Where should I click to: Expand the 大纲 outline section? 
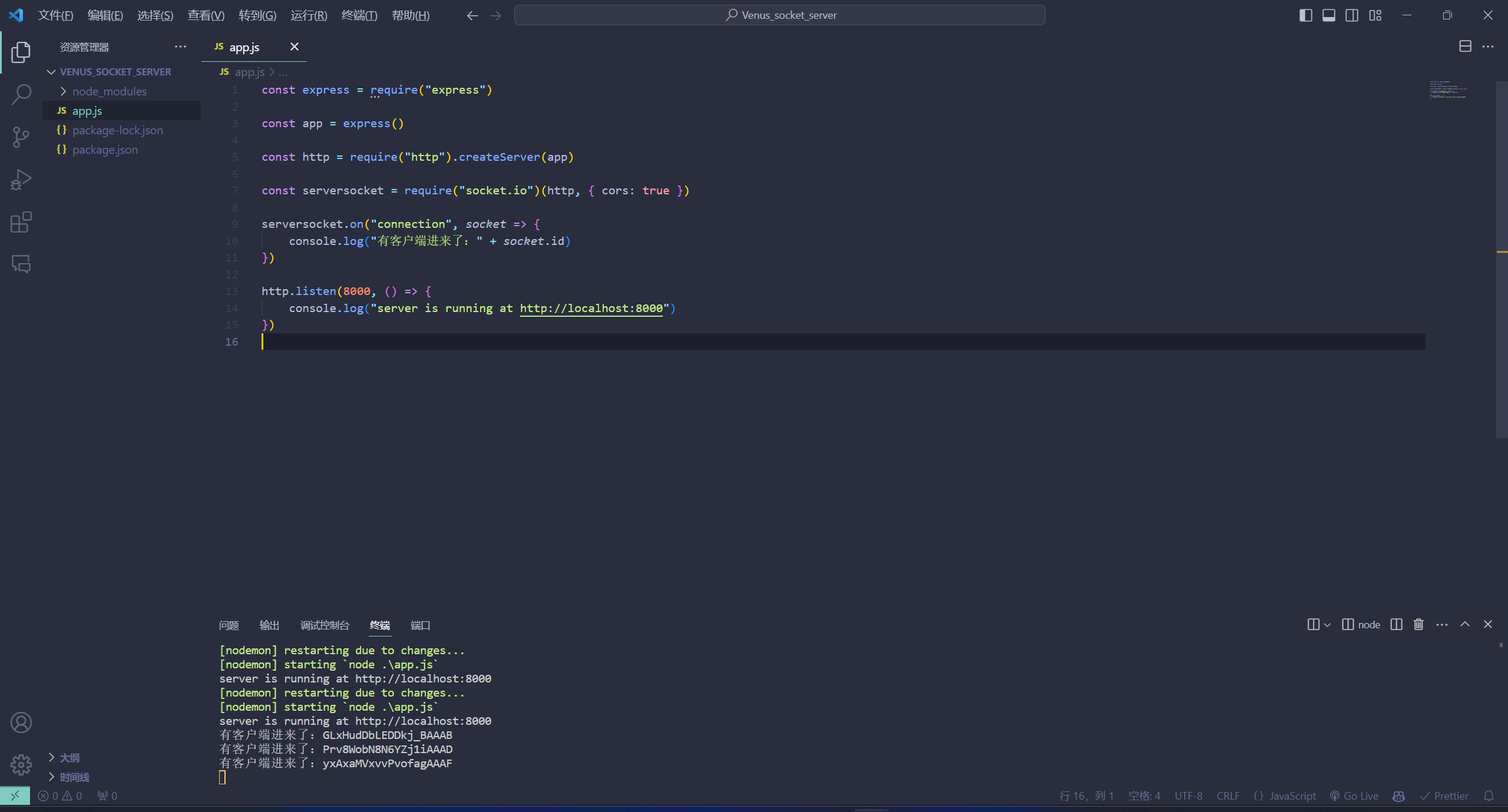(70, 758)
